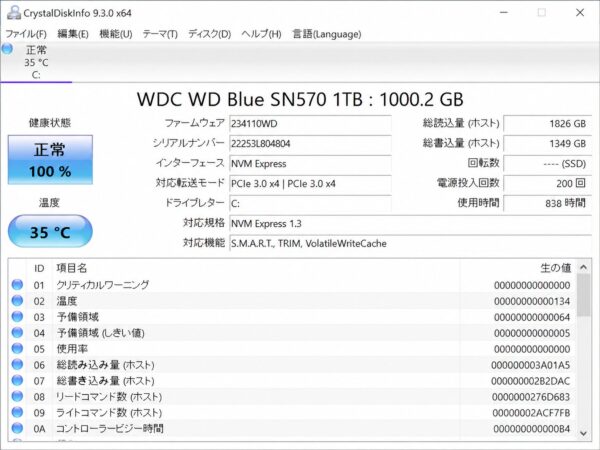Click status orb for 02 温度 row
Viewport: 600px width, 450px height.
(x=17, y=300)
